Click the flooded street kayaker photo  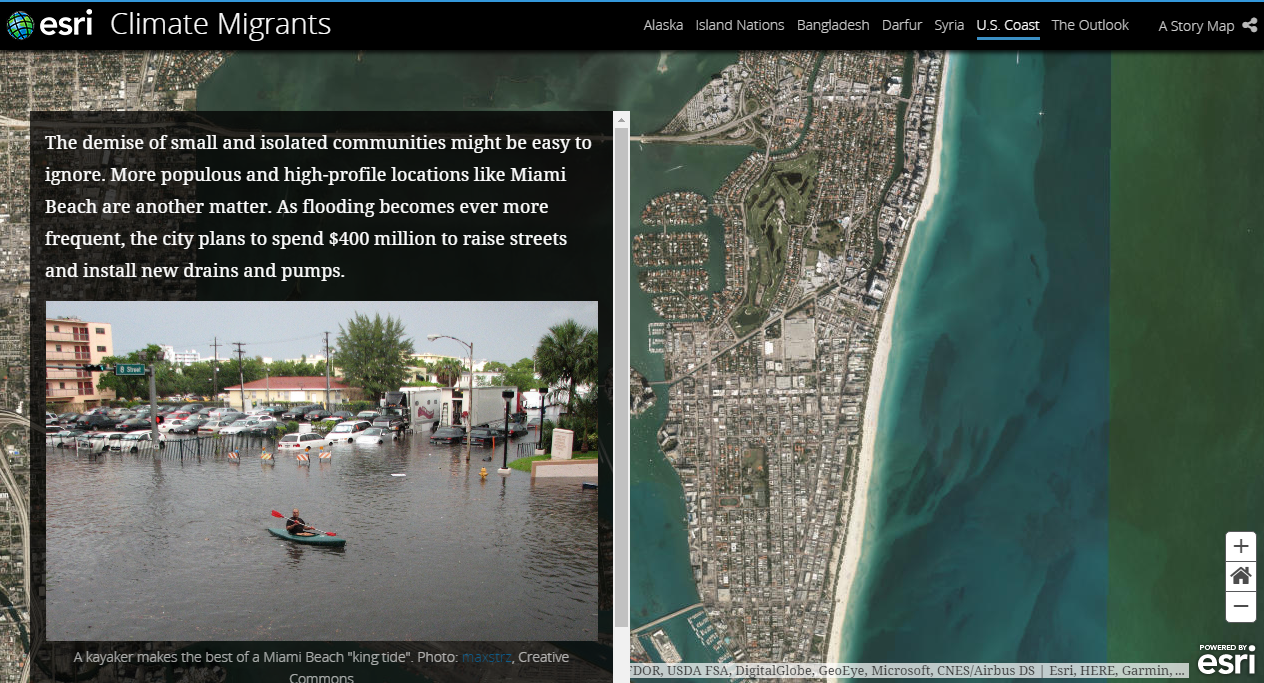[x=322, y=470]
